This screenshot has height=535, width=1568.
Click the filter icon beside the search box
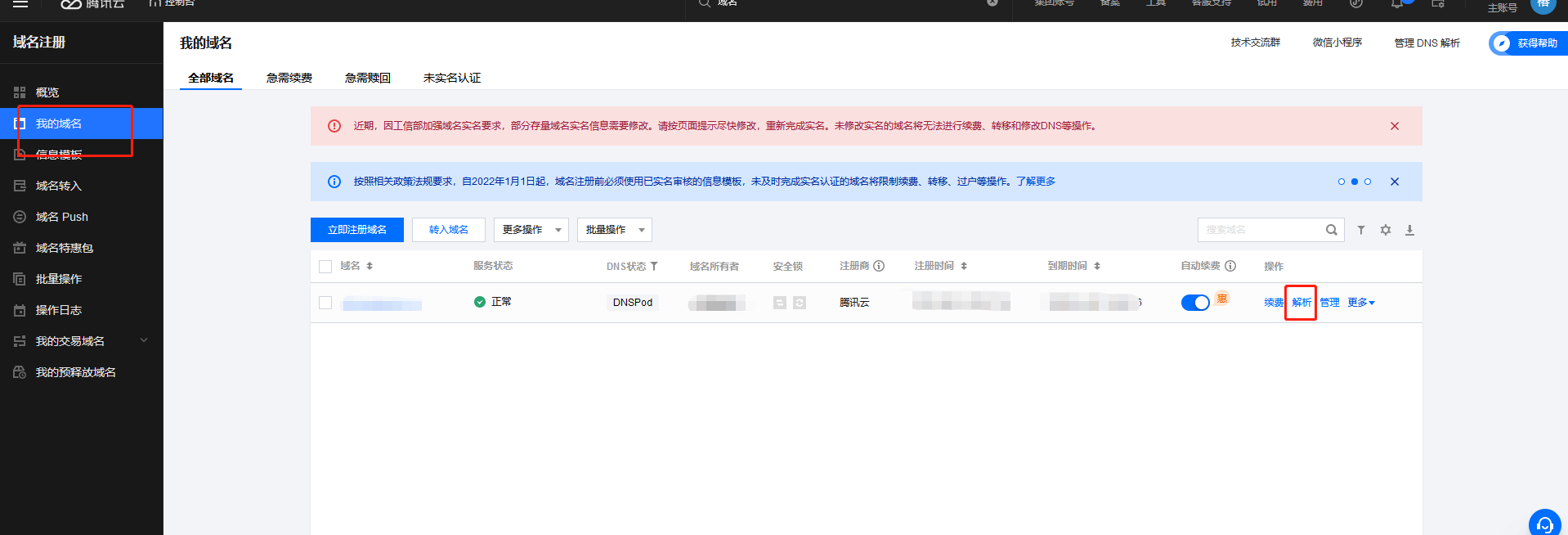click(1361, 231)
